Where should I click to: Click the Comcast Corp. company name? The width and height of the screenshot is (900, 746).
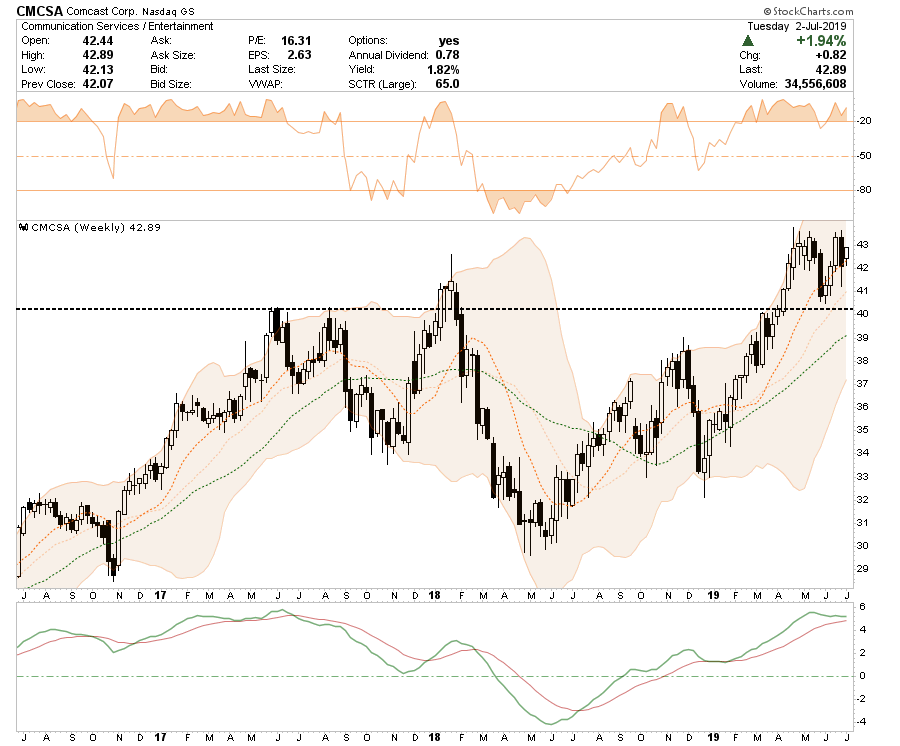(x=100, y=11)
